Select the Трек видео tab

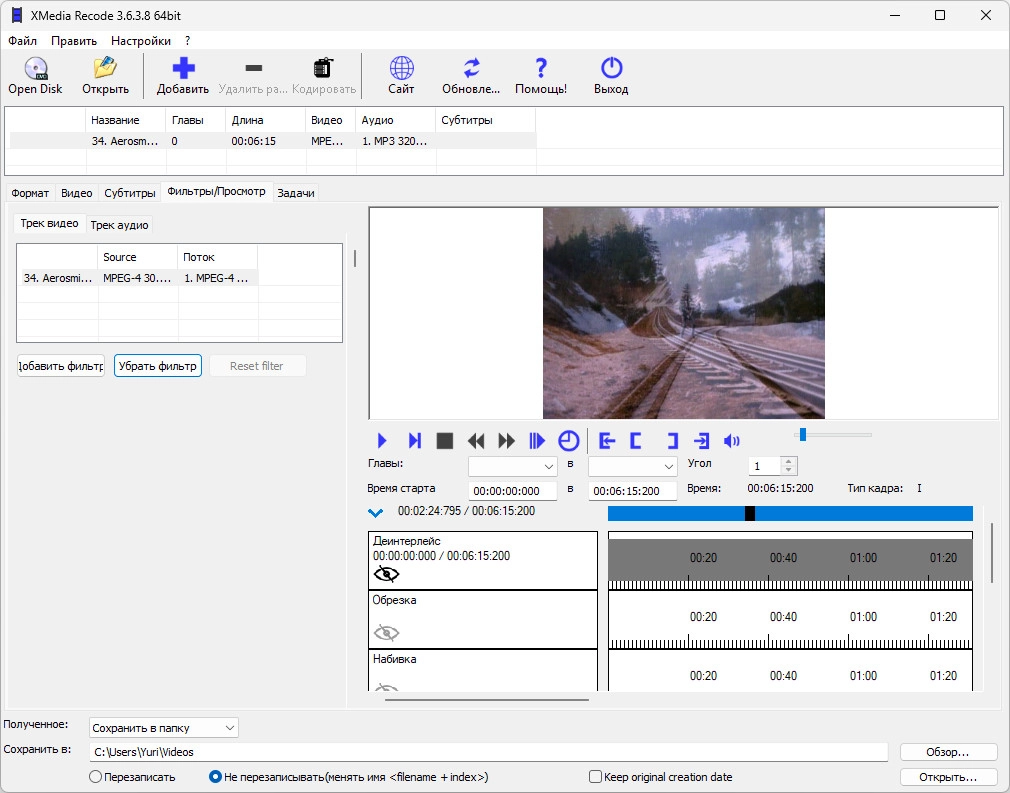pyautogui.click(x=50, y=224)
